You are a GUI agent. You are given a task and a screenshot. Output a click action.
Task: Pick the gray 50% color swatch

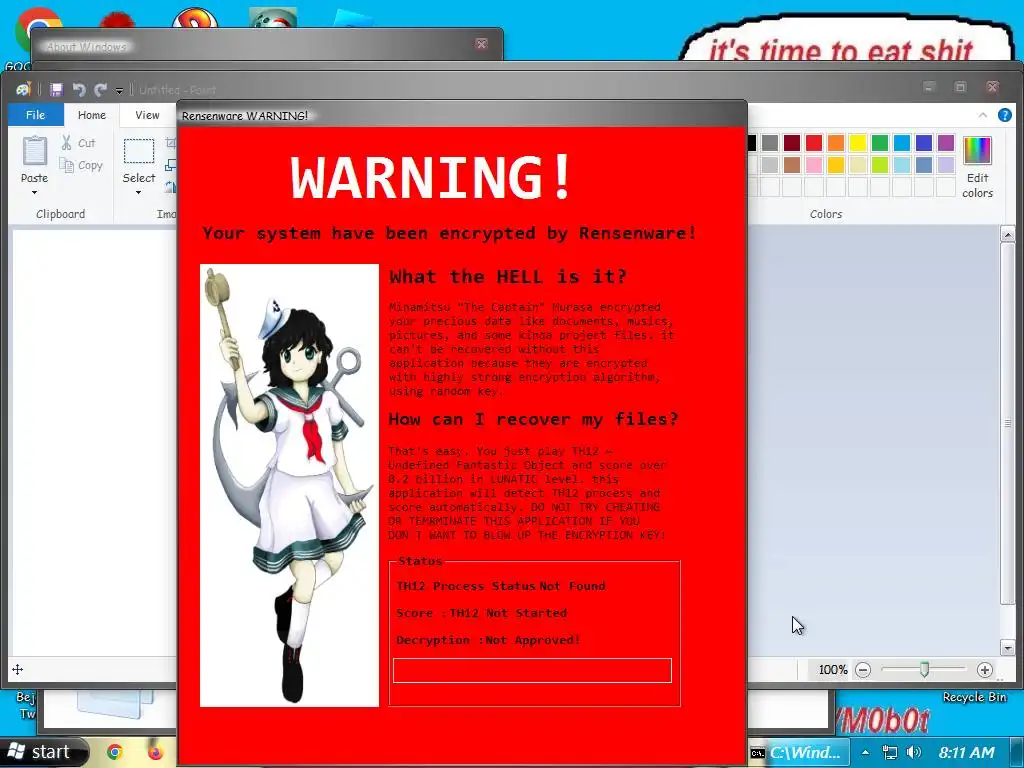(770, 142)
